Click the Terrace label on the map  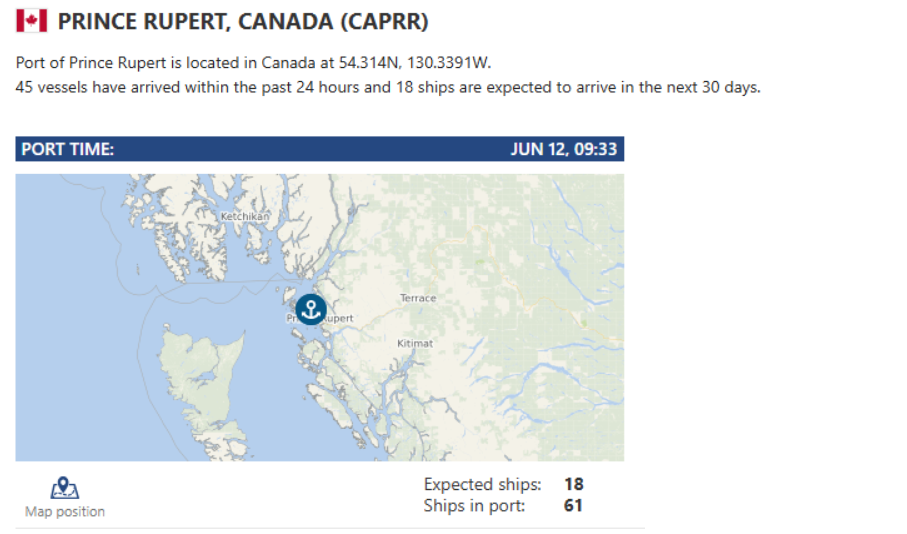point(418,298)
